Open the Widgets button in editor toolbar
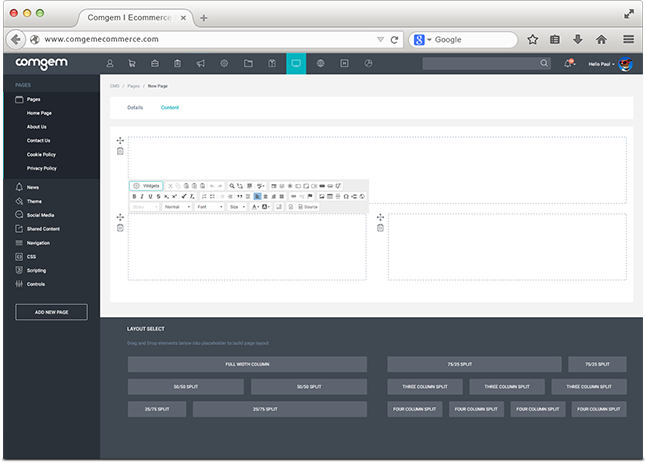The height and width of the screenshot is (463, 646). (146, 186)
